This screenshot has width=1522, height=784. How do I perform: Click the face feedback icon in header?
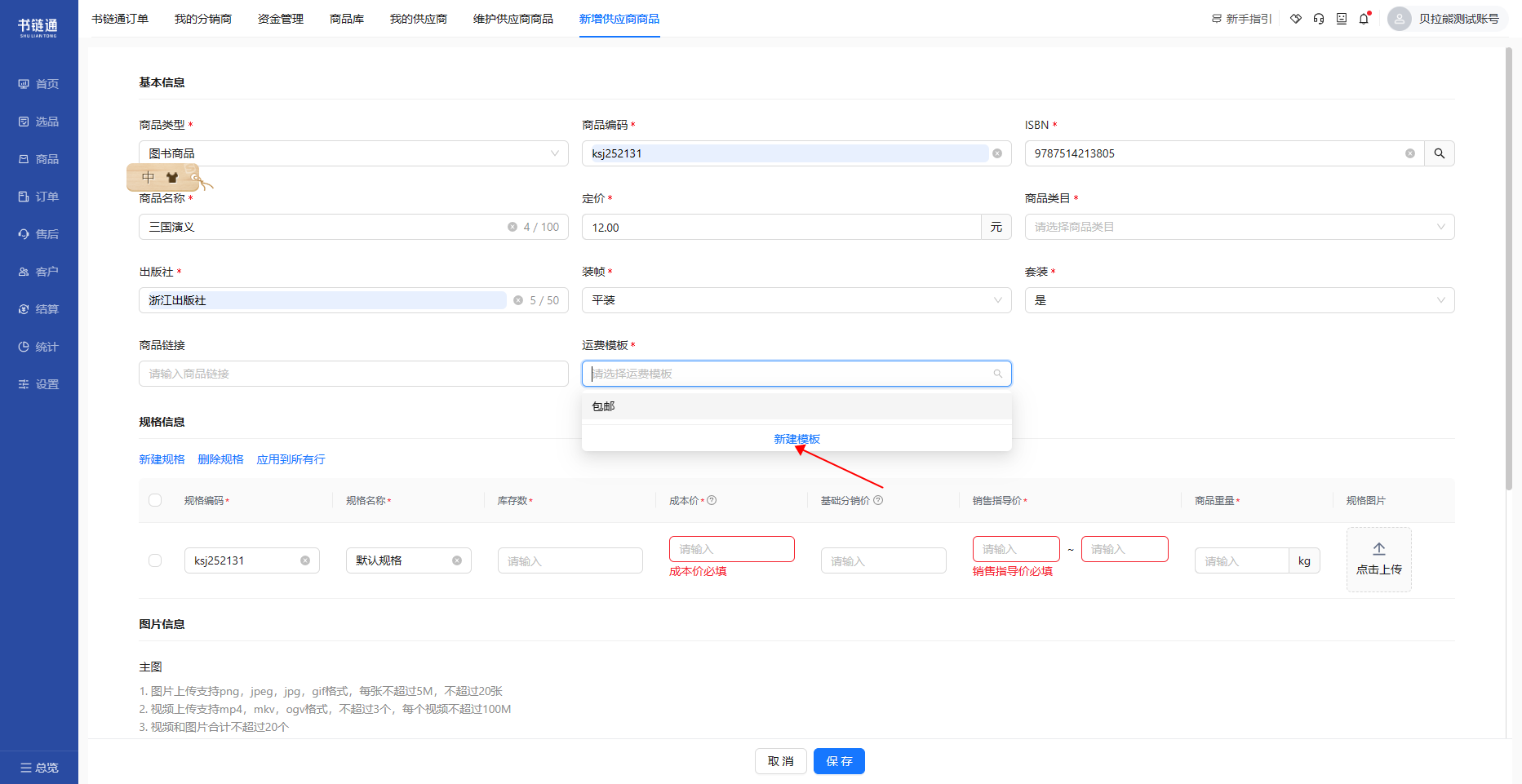(1342, 19)
